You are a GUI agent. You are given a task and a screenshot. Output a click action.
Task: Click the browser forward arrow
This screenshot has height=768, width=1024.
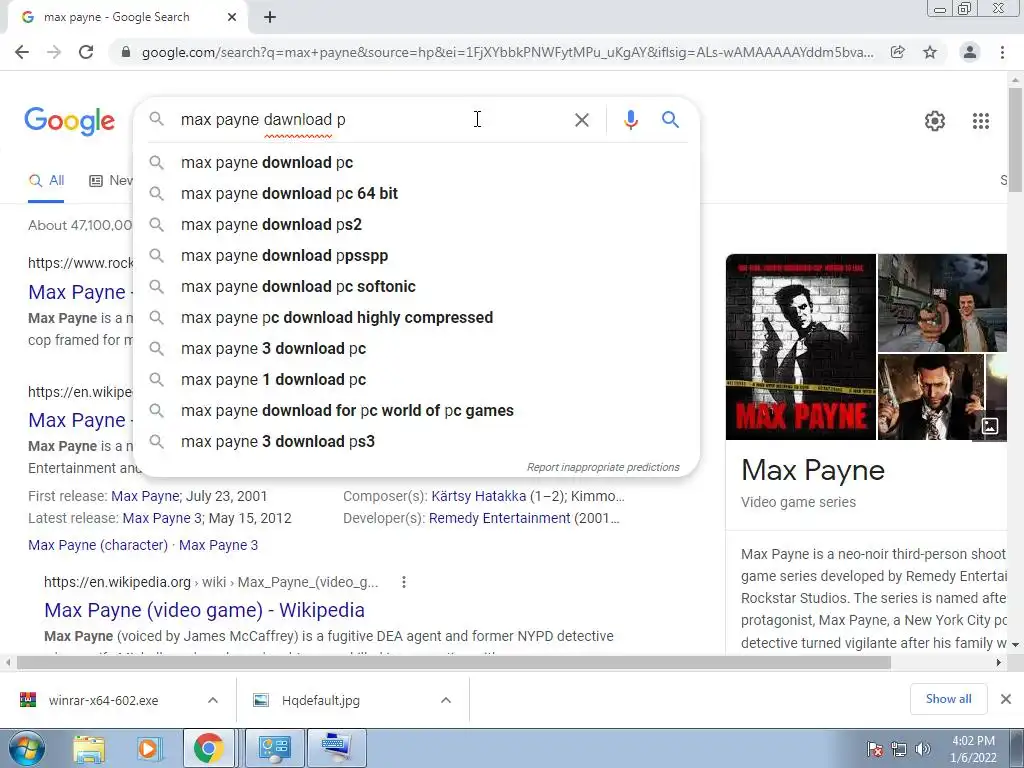click(x=54, y=52)
